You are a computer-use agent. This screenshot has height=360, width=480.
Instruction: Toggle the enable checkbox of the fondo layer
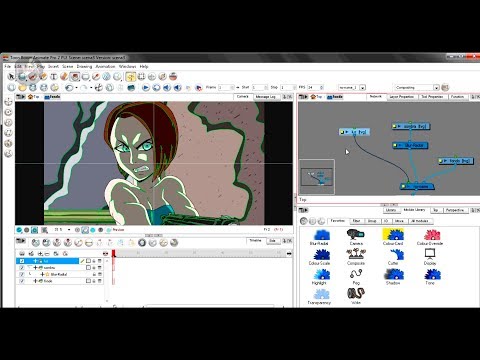tap(22, 281)
